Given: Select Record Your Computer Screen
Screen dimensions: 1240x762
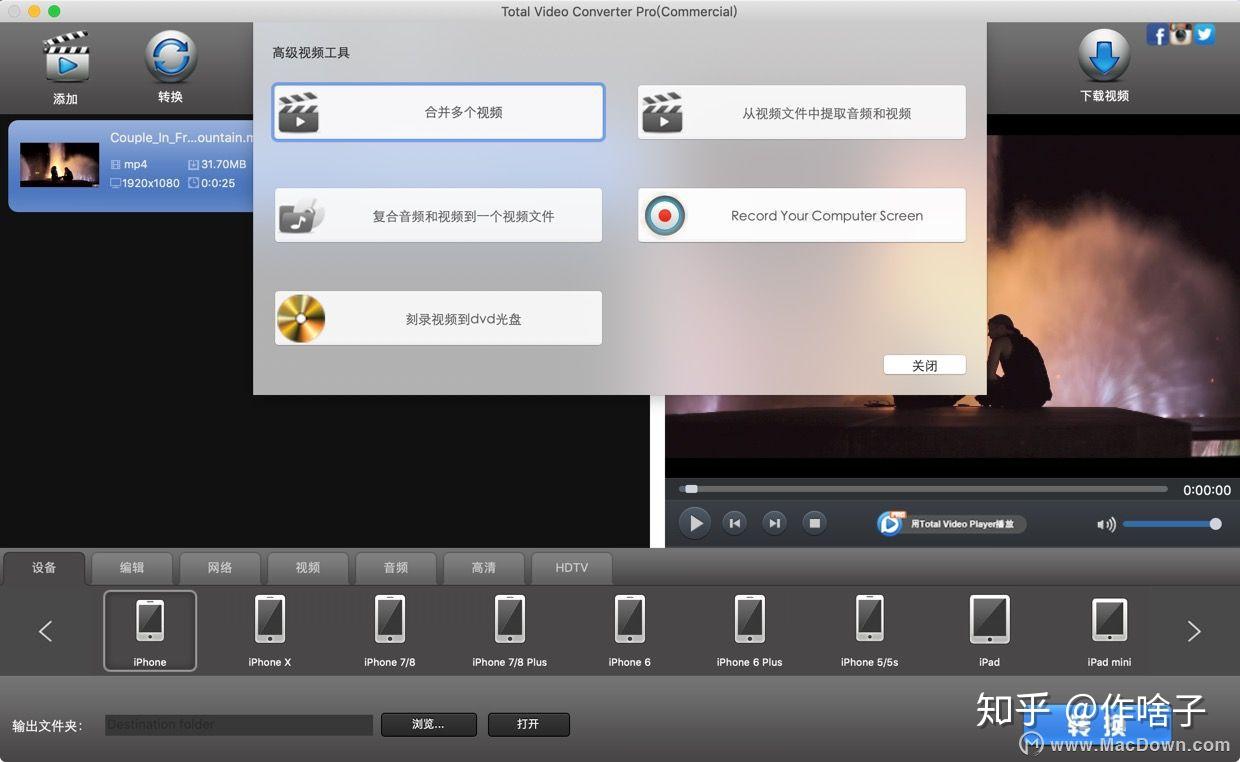Looking at the screenshot, I should pyautogui.click(x=802, y=215).
